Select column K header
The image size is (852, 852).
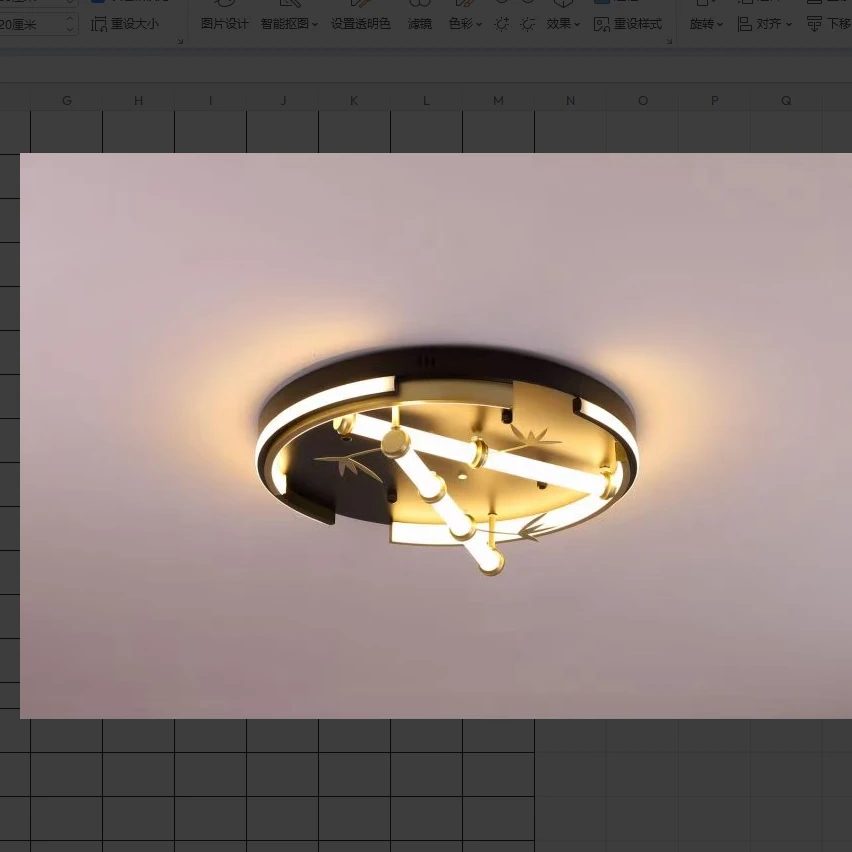tap(354, 100)
